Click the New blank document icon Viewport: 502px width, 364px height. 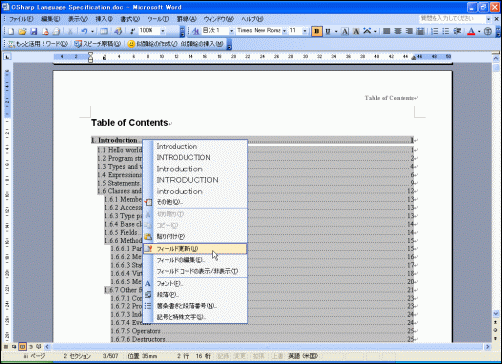11,31
